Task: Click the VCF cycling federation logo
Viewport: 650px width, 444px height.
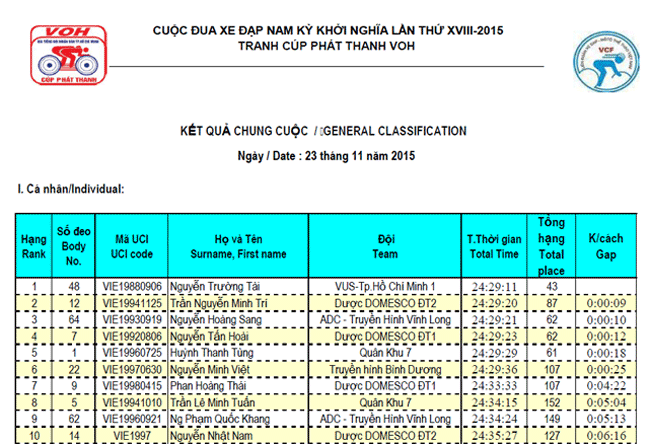Action: coord(606,61)
